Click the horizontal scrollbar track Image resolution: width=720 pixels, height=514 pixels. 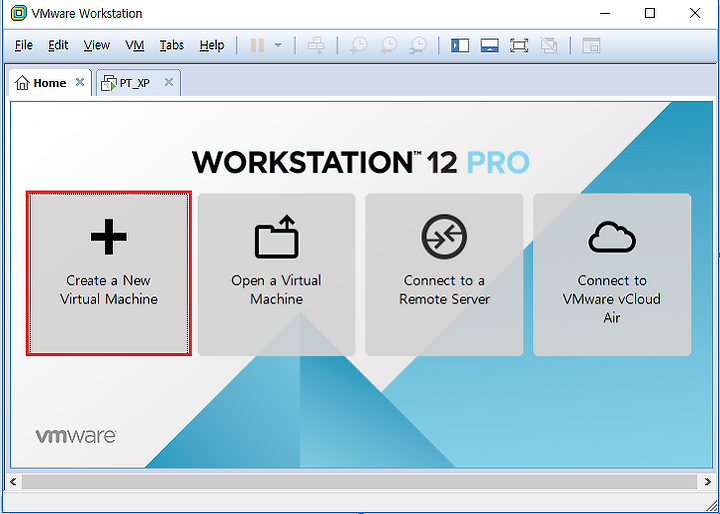360,481
